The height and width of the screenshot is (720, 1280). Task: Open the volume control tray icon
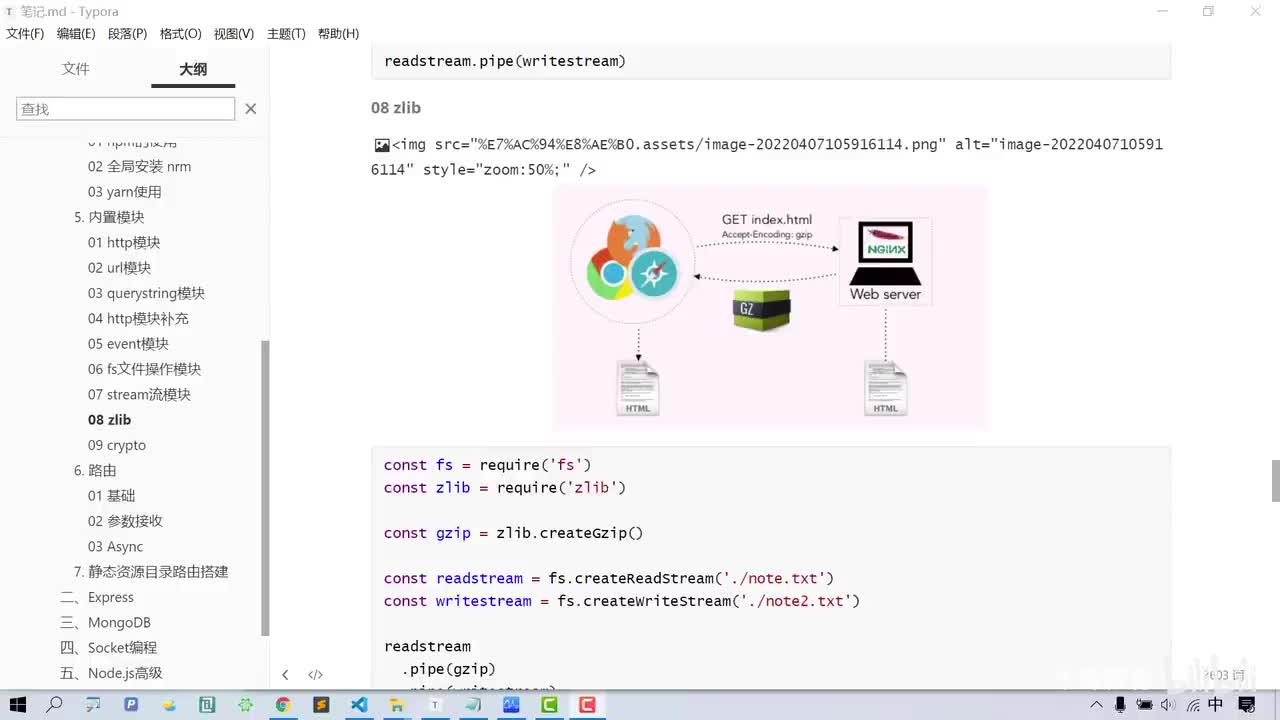(1167, 705)
